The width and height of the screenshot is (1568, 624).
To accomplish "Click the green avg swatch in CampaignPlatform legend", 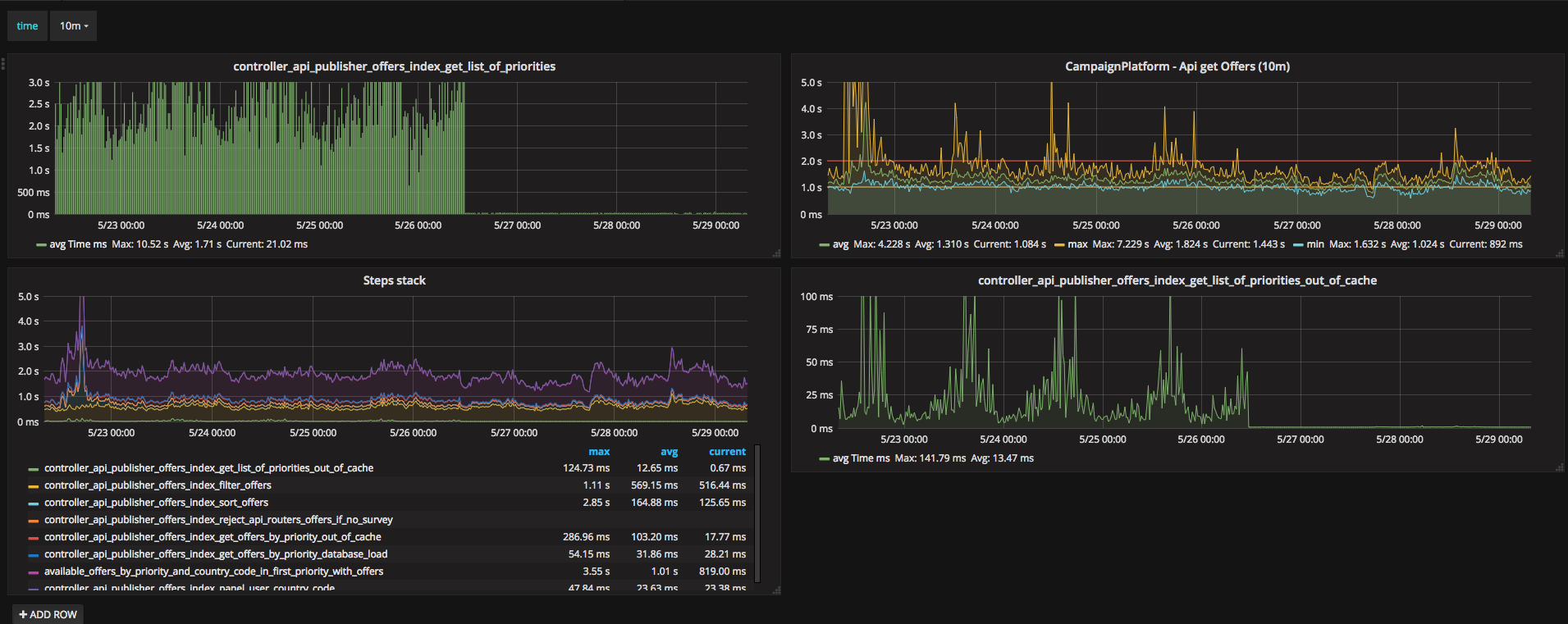I will click(x=824, y=245).
